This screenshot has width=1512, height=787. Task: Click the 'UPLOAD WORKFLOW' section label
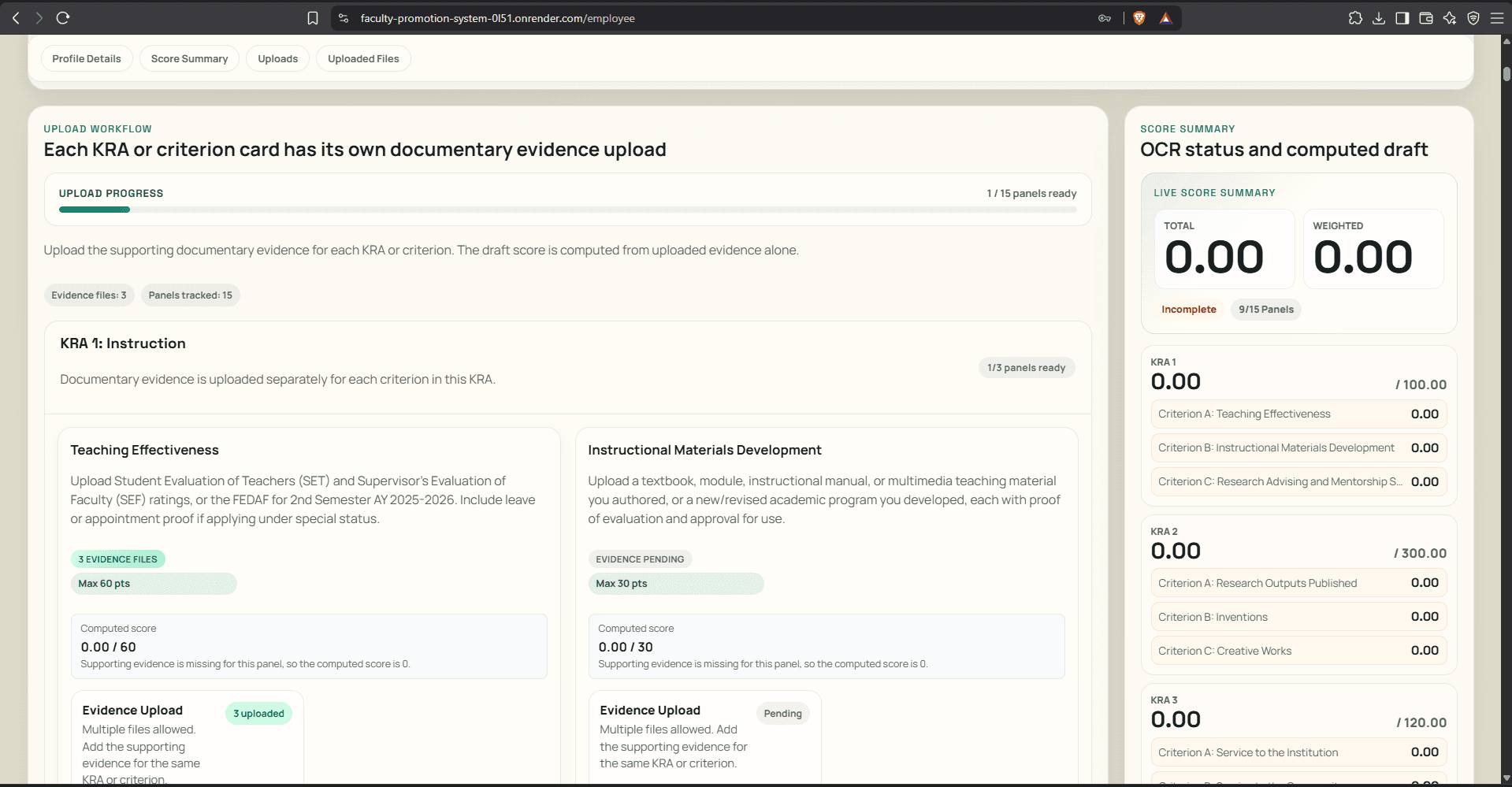pos(98,129)
